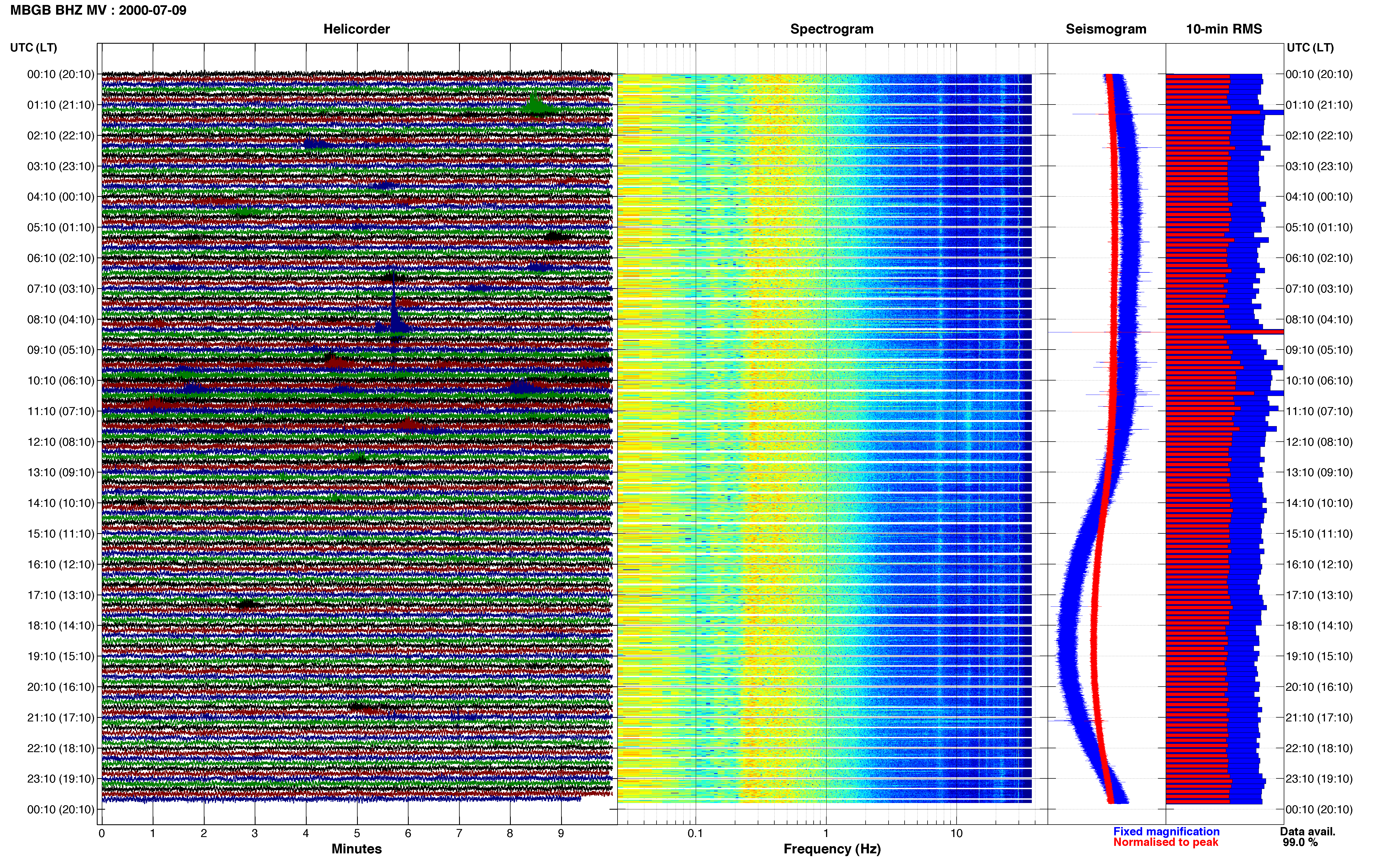Click the right time label '13:10 (09:10)'

click(1319, 473)
